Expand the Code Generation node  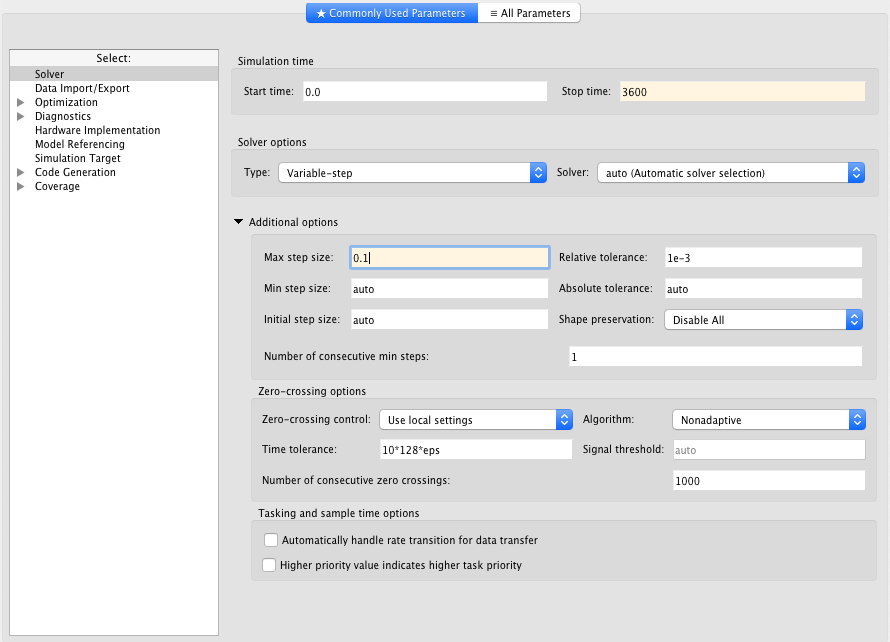pyautogui.click(x=20, y=172)
